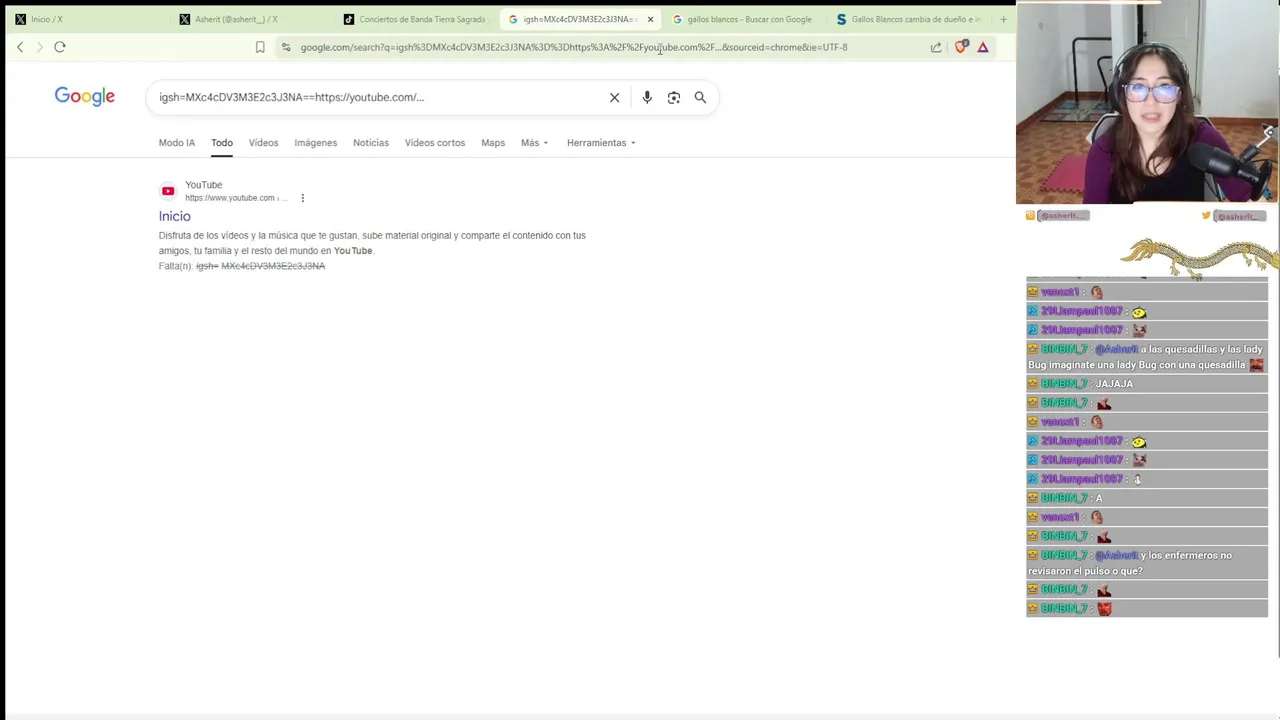Show Noticias search results
The height and width of the screenshot is (720, 1280).
[x=371, y=143]
